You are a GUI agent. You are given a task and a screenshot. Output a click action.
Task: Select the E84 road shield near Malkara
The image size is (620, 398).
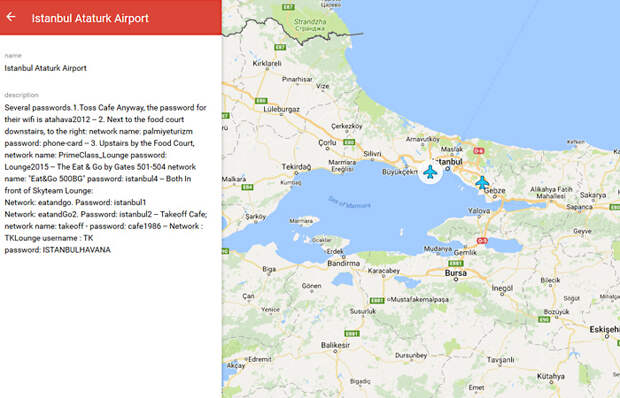(x=248, y=187)
